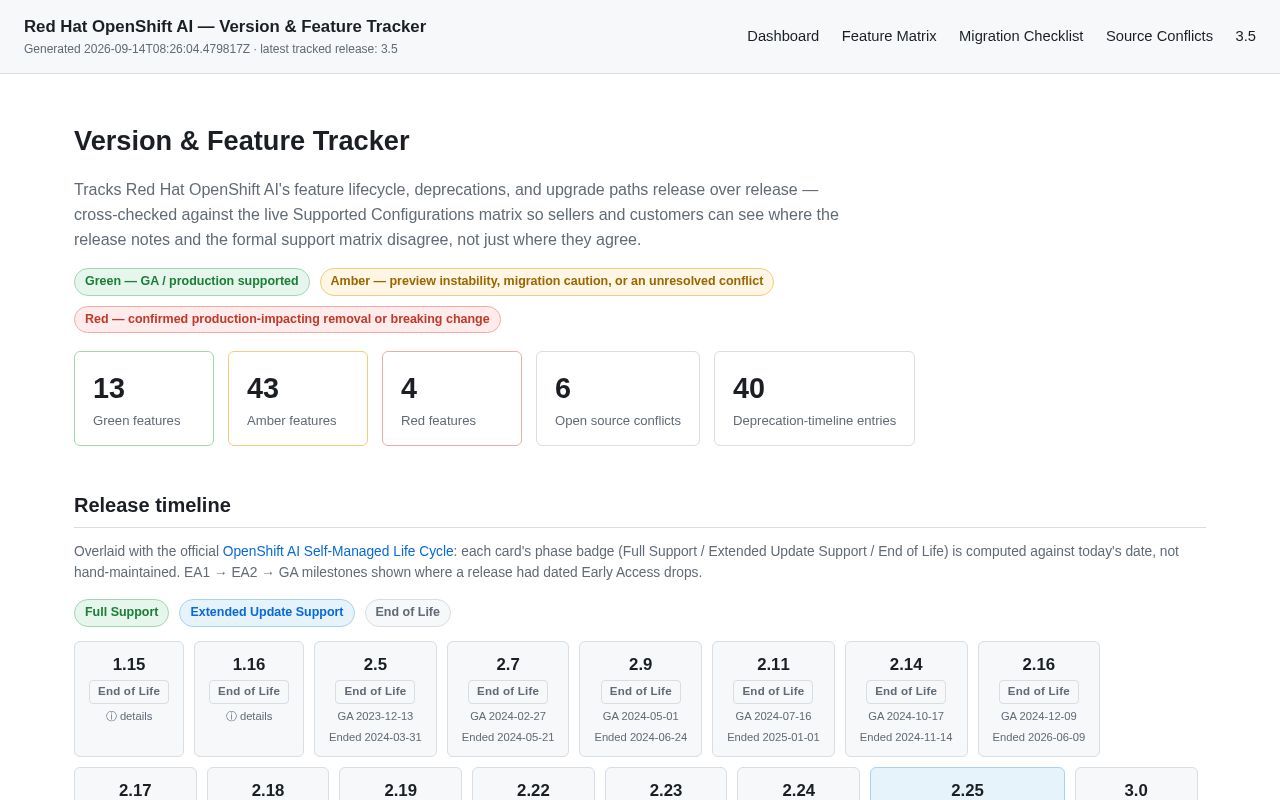The width and height of the screenshot is (1280, 800).
Task: Click the Full Support phase badge
Action: pos(121,613)
